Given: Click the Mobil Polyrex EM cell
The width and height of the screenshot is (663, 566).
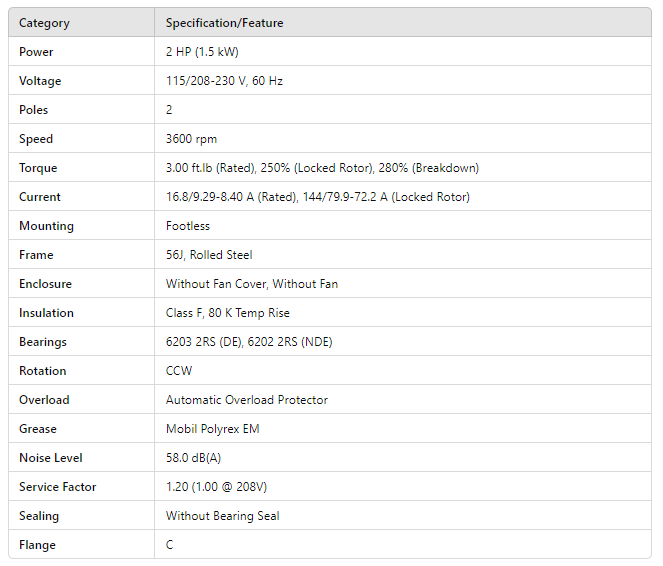Looking at the screenshot, I should coord(211,429).
